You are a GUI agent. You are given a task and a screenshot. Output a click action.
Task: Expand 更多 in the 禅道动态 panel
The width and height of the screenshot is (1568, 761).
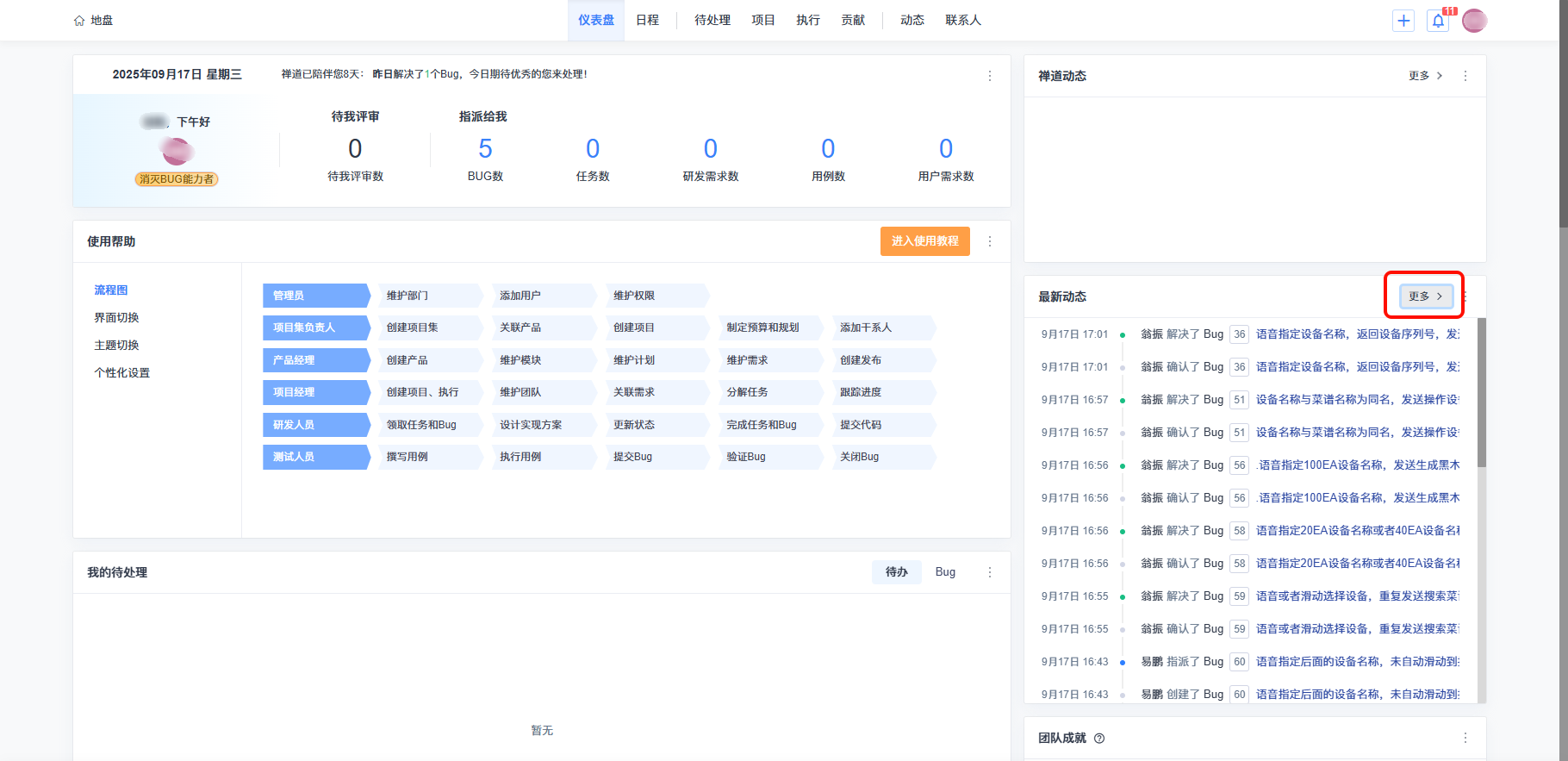[1425, 76]
